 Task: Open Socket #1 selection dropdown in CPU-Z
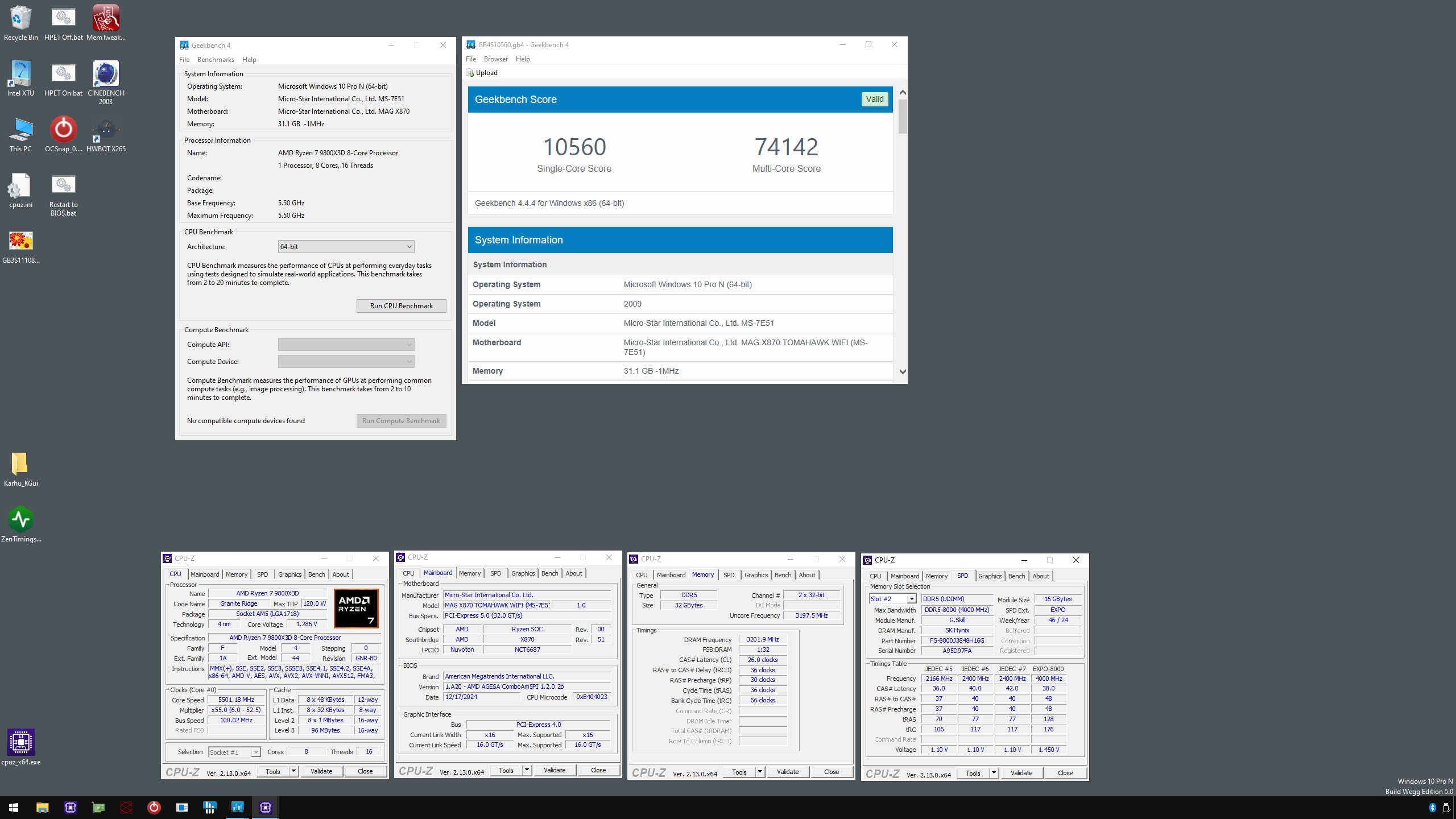[x=234, y=752]
